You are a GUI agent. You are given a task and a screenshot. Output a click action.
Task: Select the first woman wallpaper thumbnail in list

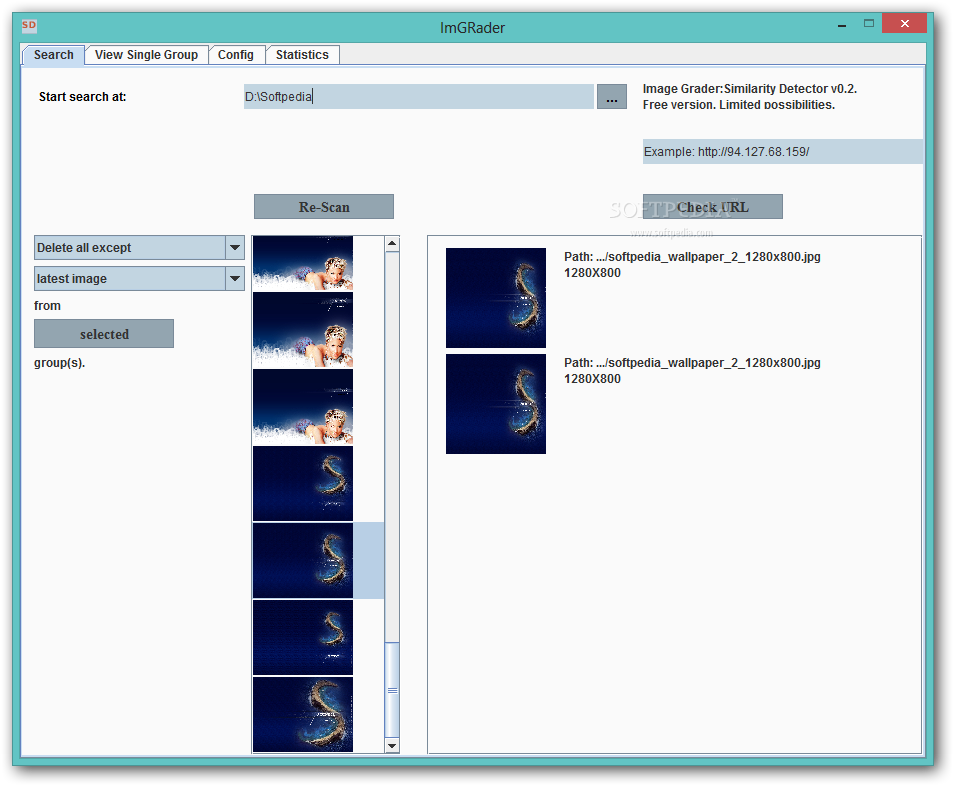point(302,263)
